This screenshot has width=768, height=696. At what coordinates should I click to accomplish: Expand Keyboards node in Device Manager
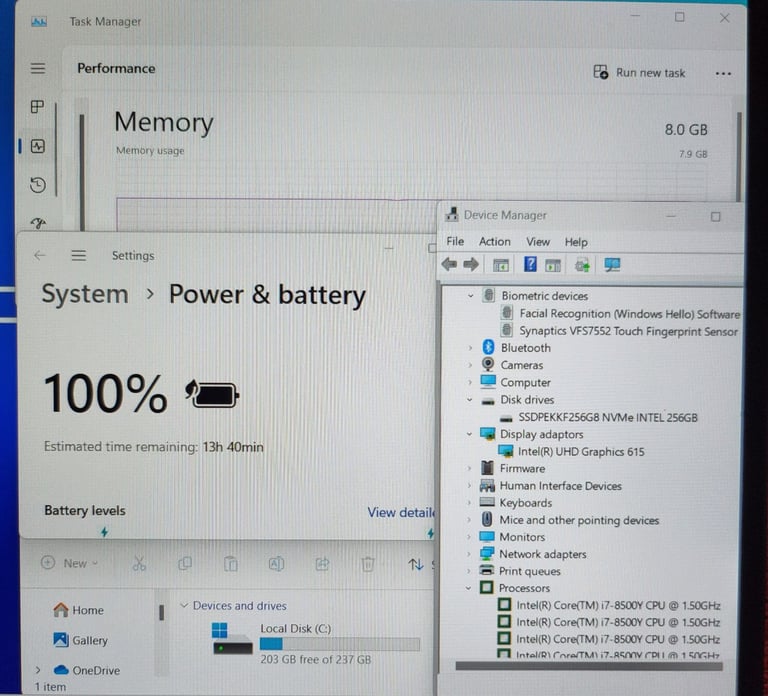pyautogui.click(x=469, y=503)
